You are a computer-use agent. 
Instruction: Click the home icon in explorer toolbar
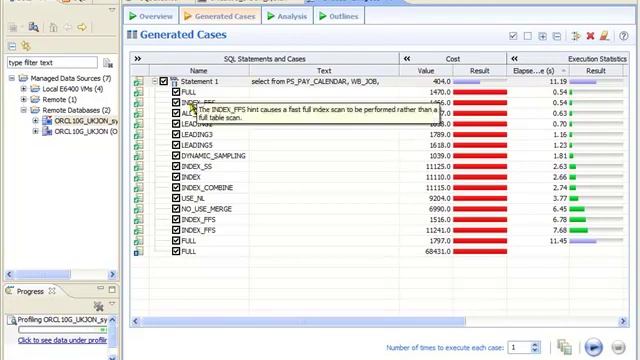point(53,27)
